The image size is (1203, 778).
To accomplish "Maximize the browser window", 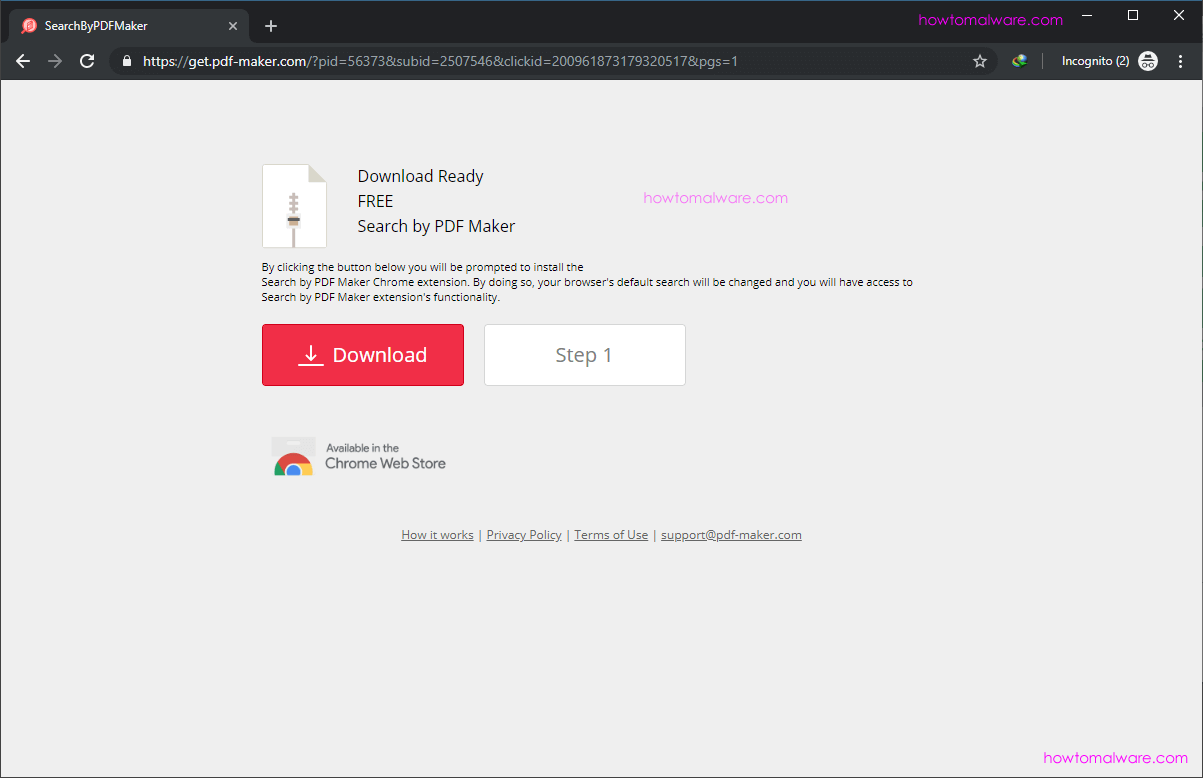I will click(1133, 15).
